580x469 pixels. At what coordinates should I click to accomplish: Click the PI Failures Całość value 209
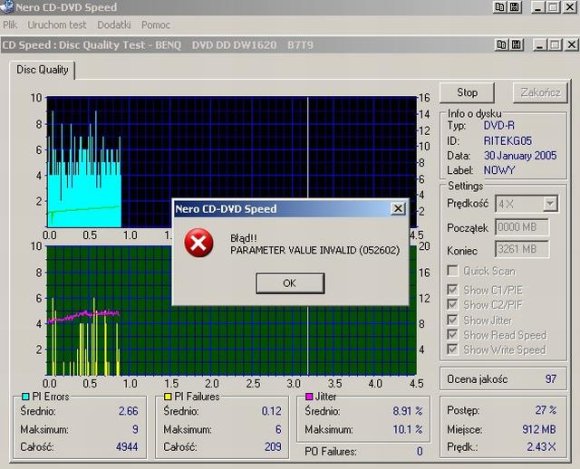(x=273, y=447)
